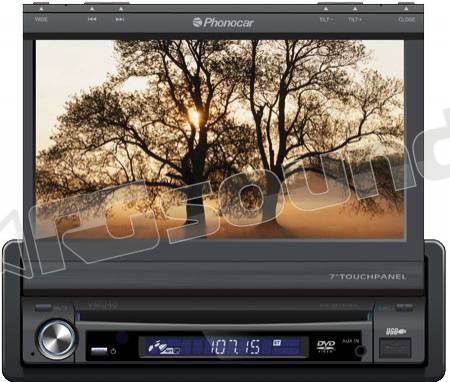This screenshot has height=382, width=450.
Task: Tap CLOSE to retract the screen
Action: (407, 20)
